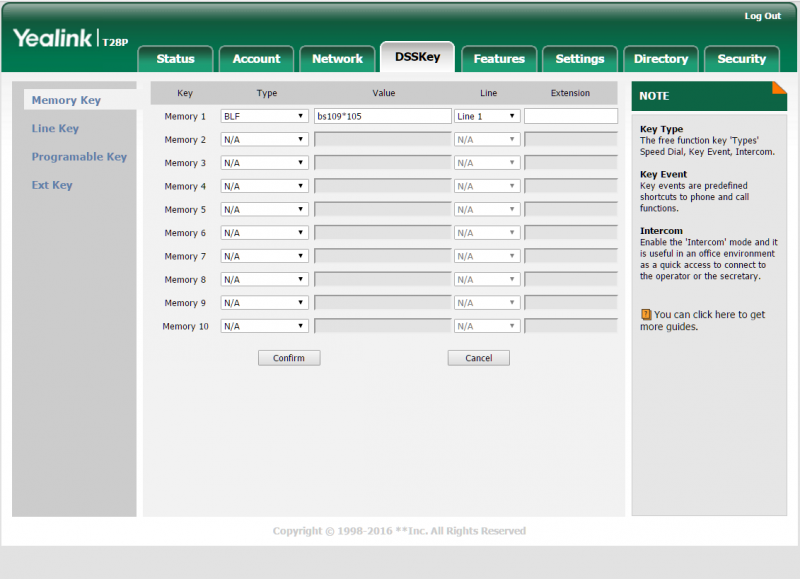Viewport: 800px width, 579px height.
Task: Click the guide help icon in the note panel
Action: click(646, 314)
